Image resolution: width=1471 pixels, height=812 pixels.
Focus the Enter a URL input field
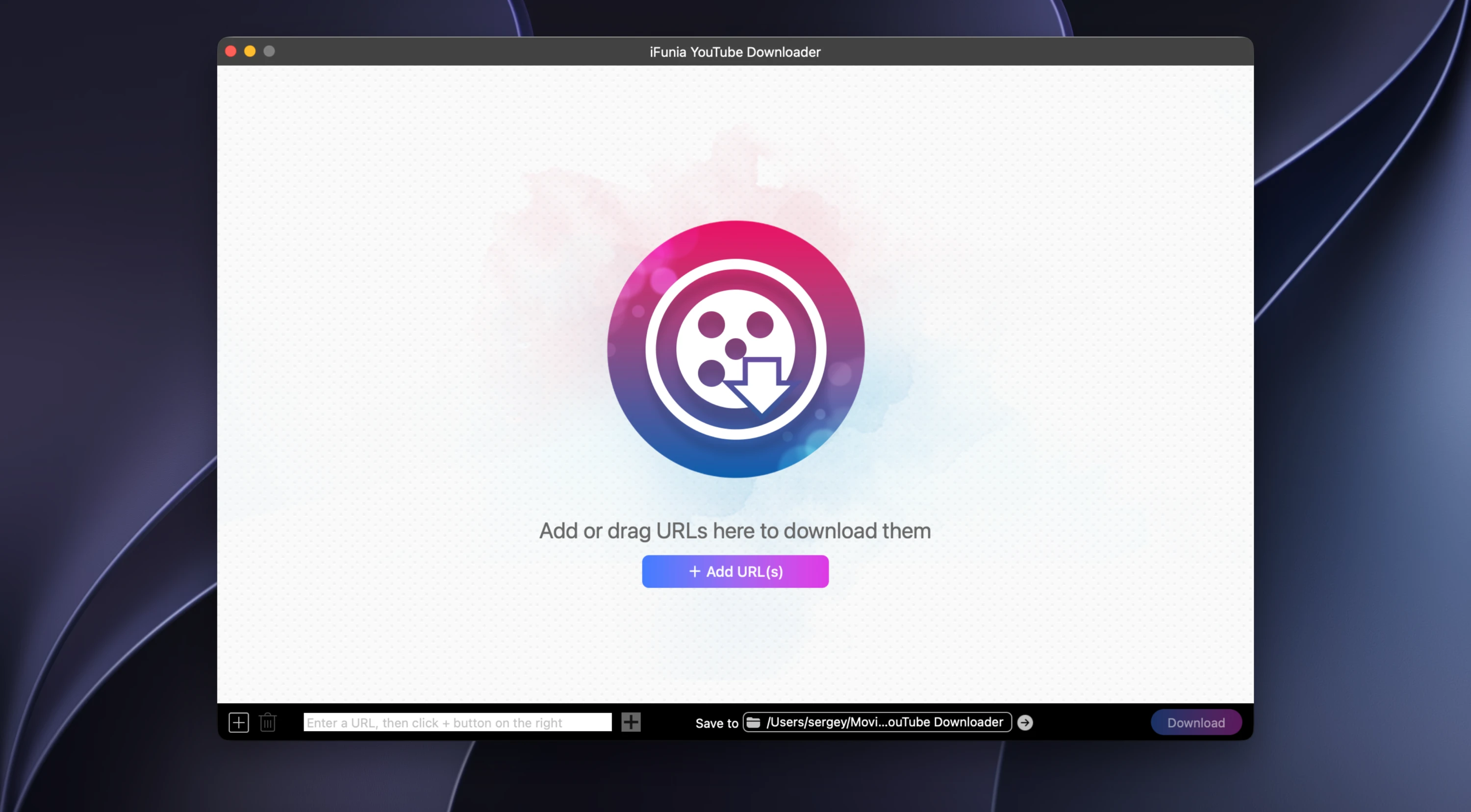coord(457,722)
